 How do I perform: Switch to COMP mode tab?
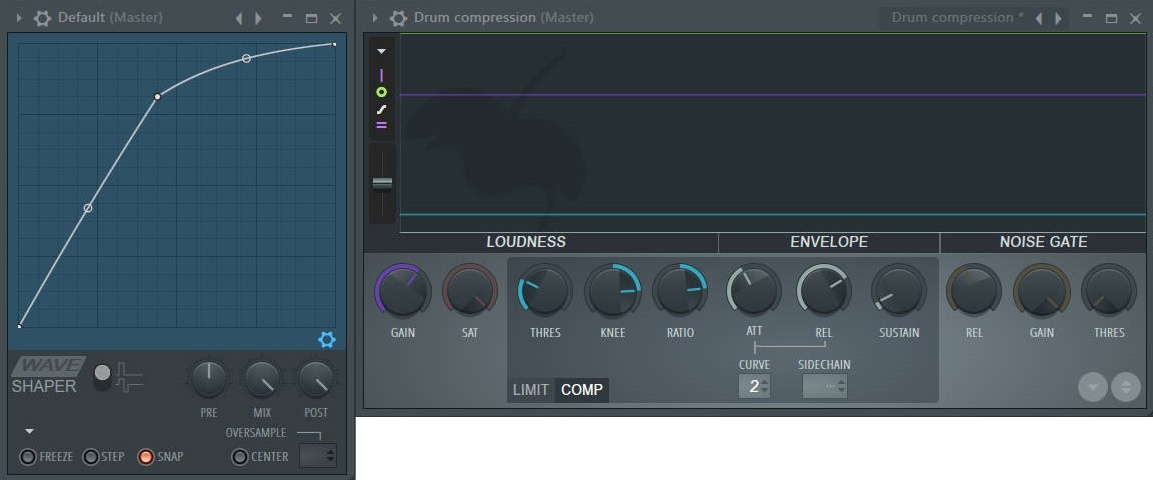click(x=582, y=390)
